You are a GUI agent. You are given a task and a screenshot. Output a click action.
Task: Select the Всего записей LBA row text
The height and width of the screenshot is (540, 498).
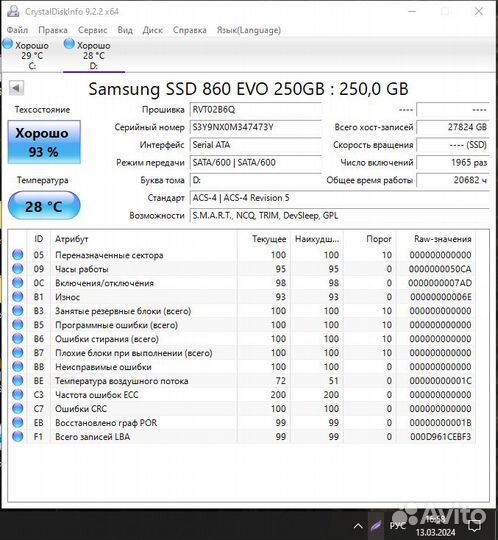coord(93,437)
